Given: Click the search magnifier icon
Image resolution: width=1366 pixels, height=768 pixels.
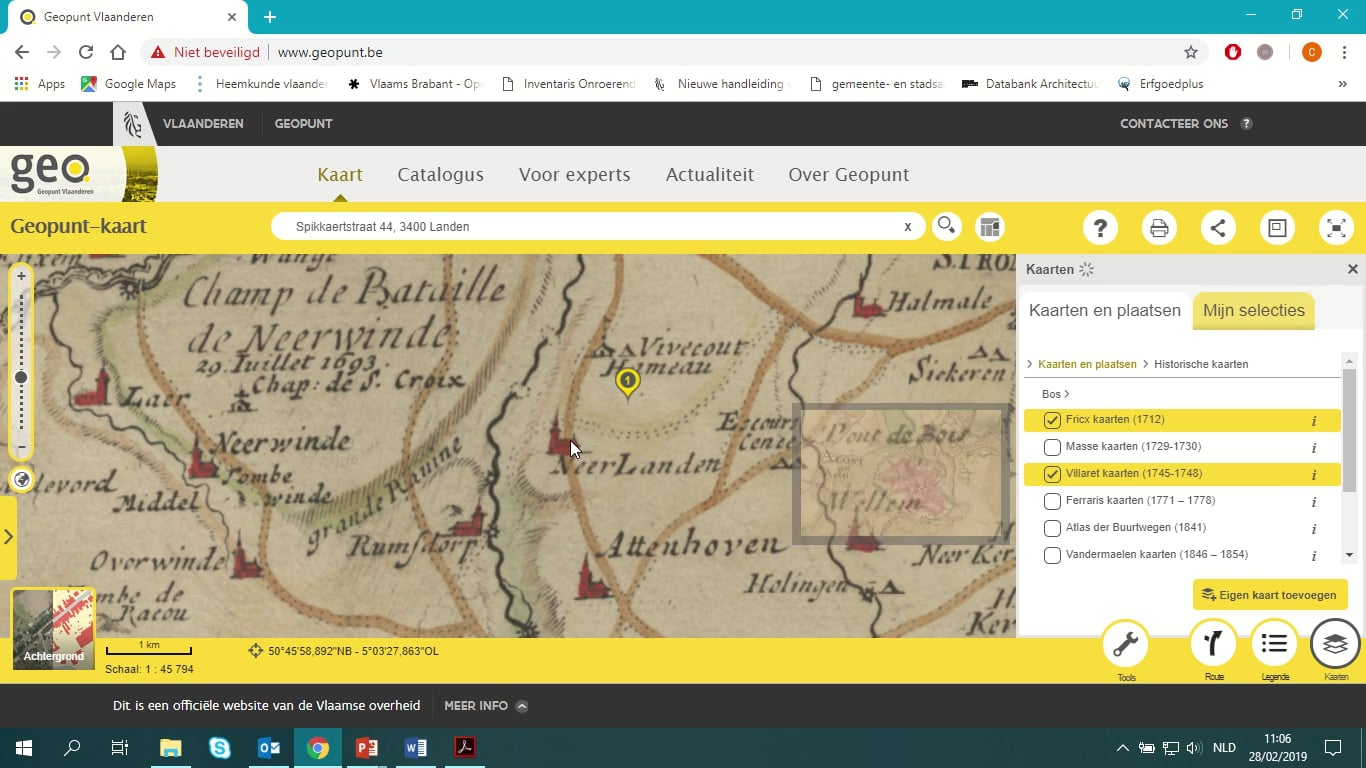Looking at the screenshot, I should pos(946,226).
